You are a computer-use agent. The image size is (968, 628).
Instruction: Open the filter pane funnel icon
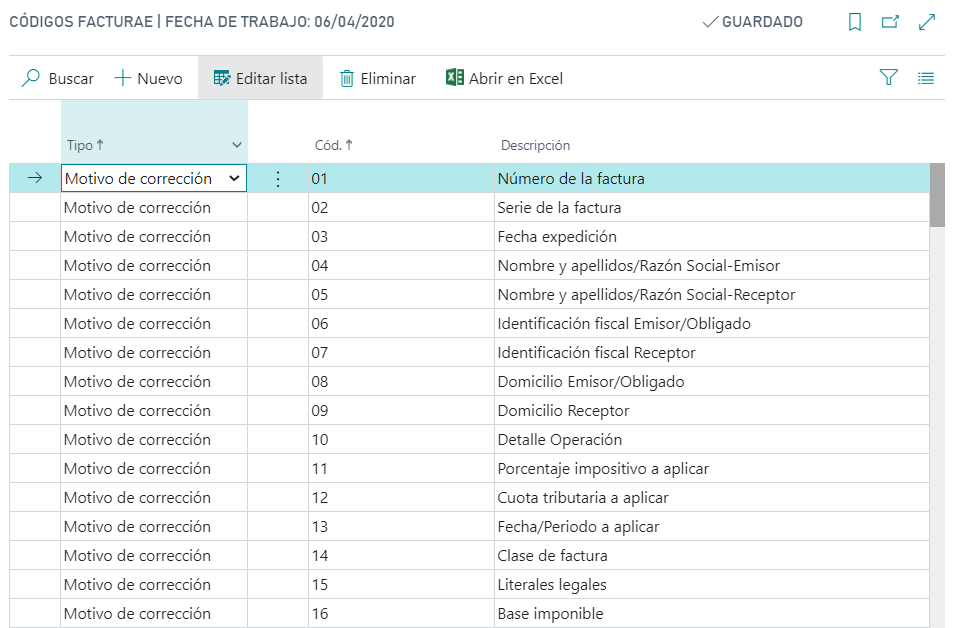(x=888, y=78)
